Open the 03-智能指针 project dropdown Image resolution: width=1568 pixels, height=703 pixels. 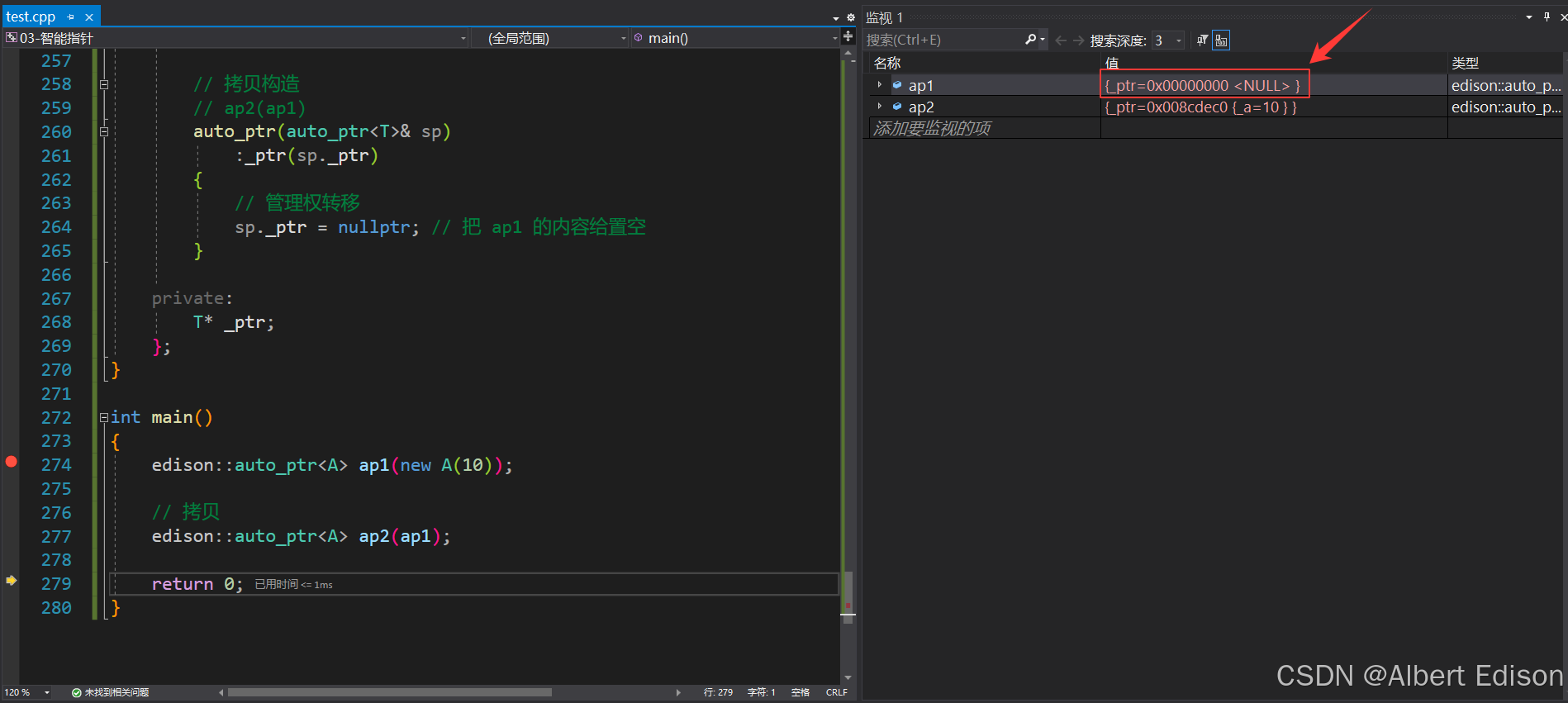click(235, 38)
